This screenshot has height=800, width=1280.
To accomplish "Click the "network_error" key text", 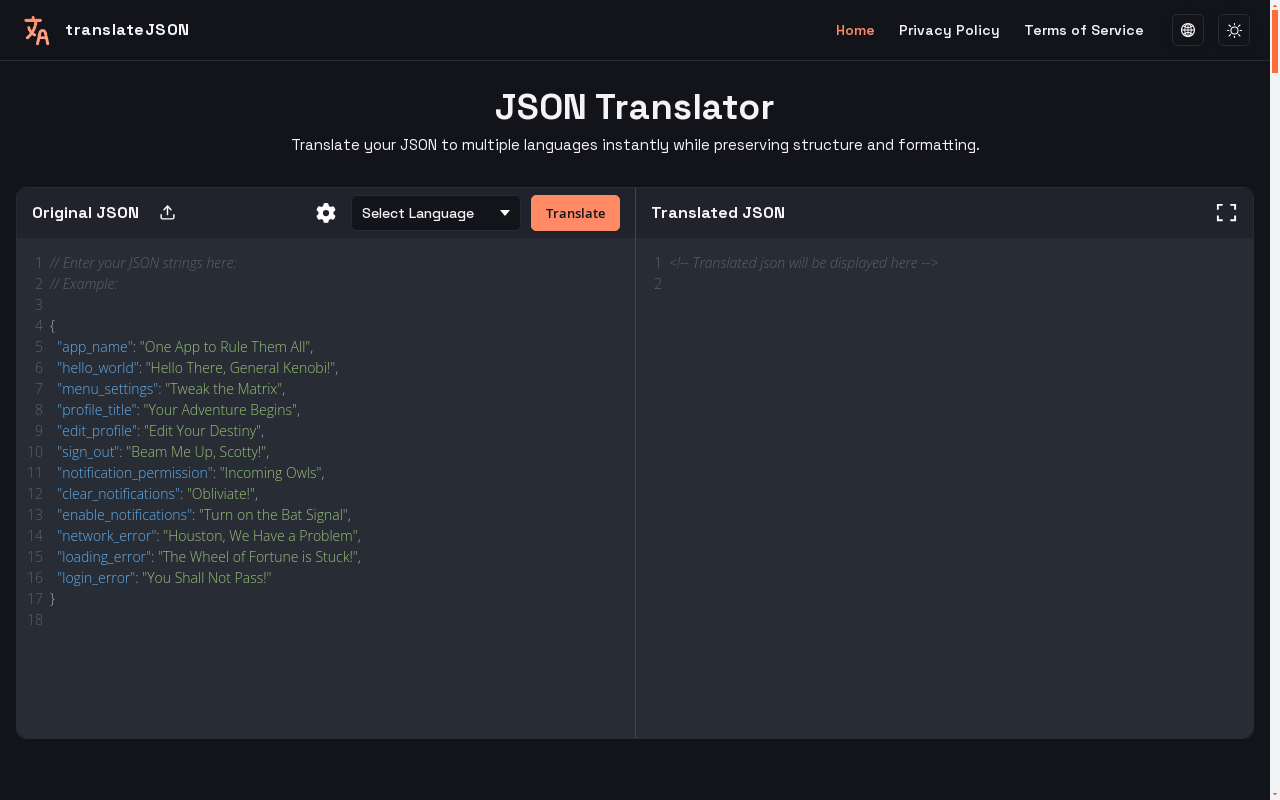I will tap(106, 535).
